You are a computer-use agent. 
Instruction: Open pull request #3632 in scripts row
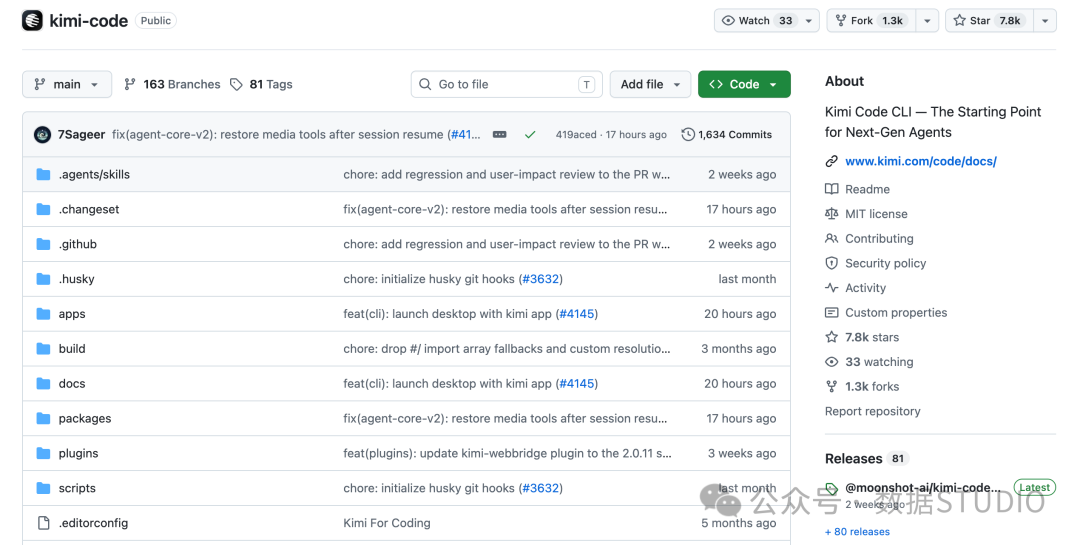click(541, 488)
